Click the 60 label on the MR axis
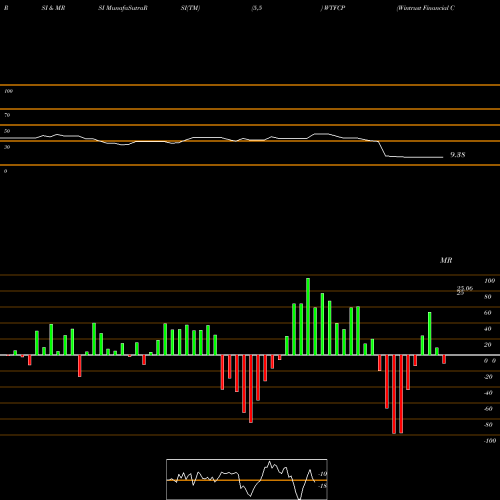This screenshot has height=500, width=500. (x=488, y=313)
